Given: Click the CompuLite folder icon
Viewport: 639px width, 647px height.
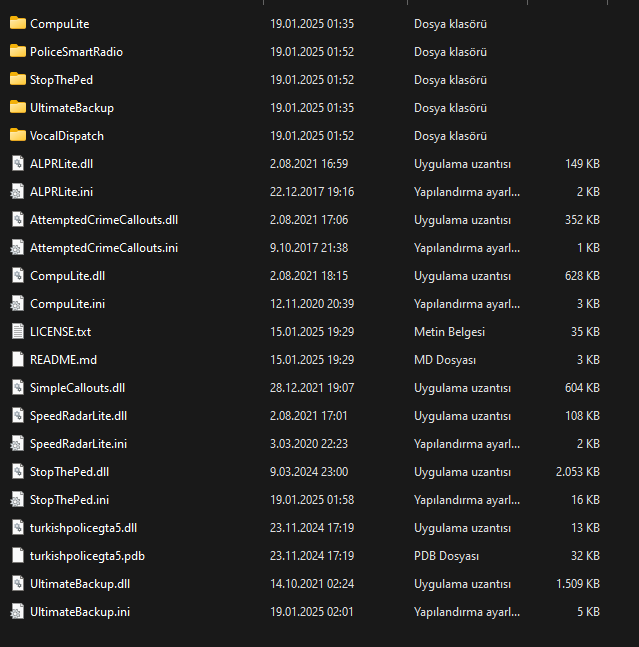Looking at the screenshot, I should pos(18,23).
